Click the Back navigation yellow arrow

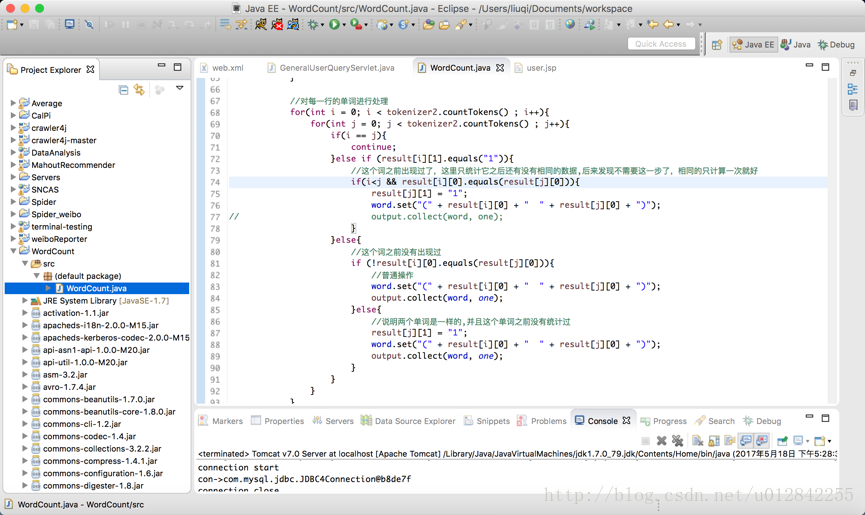(x=669, y=24)
